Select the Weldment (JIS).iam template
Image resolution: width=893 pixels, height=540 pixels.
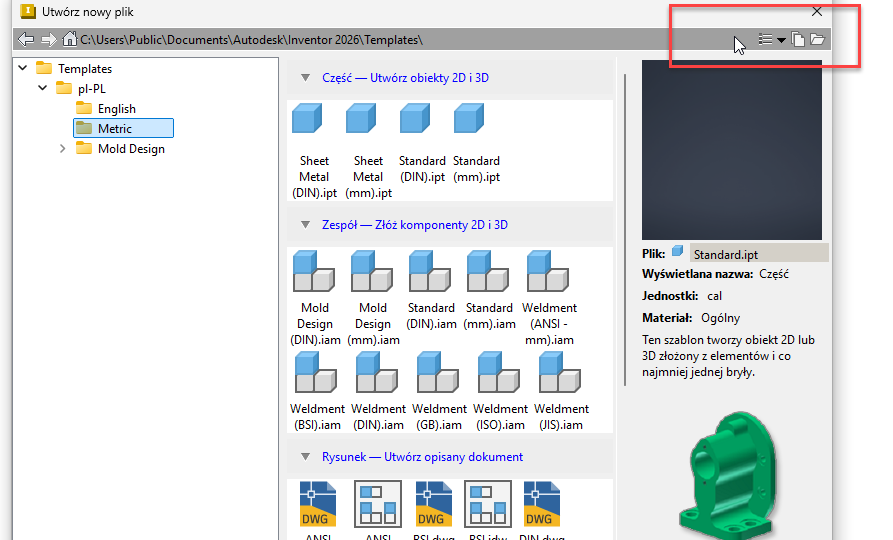pyautogui.click(x=561, y=392)
